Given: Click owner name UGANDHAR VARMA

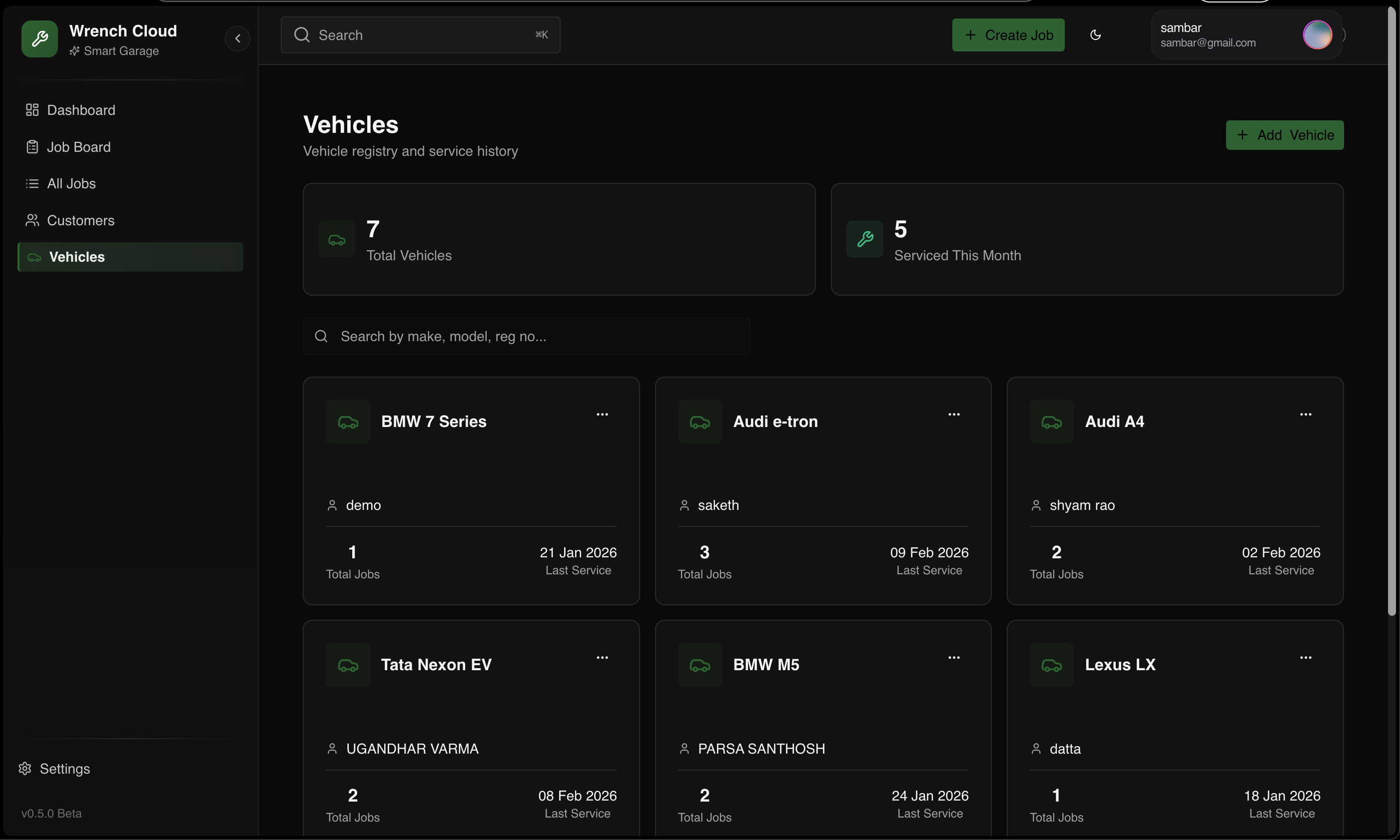Looking at the screenshot, I should (x=412, y=749).
